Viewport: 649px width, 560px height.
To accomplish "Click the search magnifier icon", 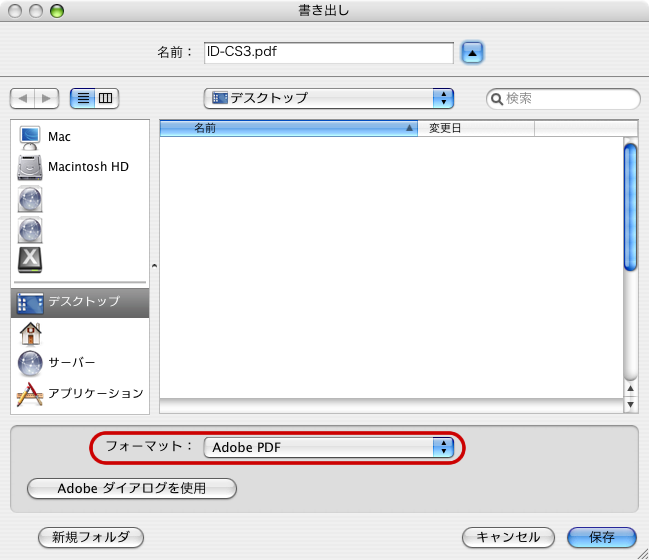I will click(496, 99).
